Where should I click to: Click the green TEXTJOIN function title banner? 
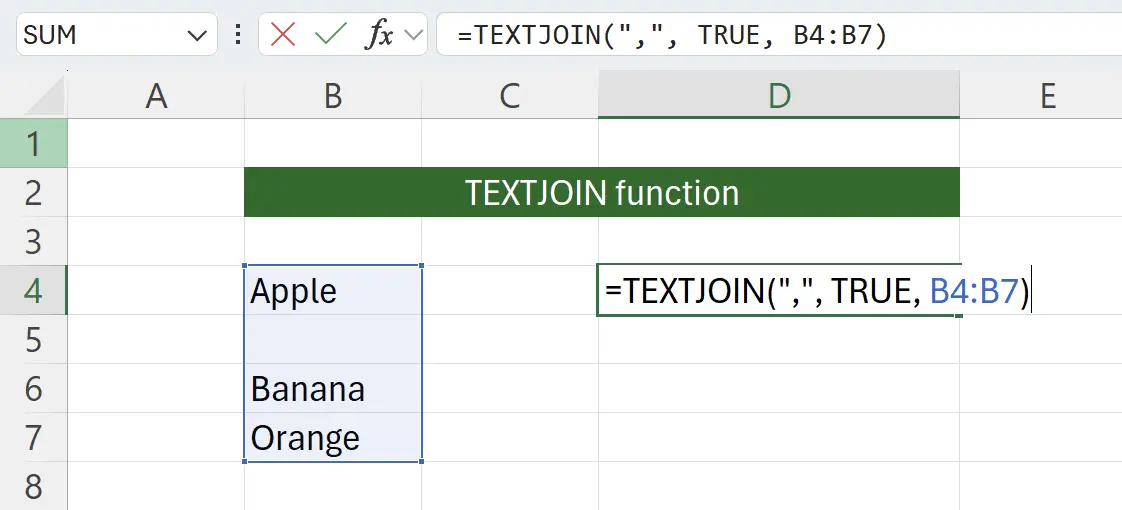[601, 192]
